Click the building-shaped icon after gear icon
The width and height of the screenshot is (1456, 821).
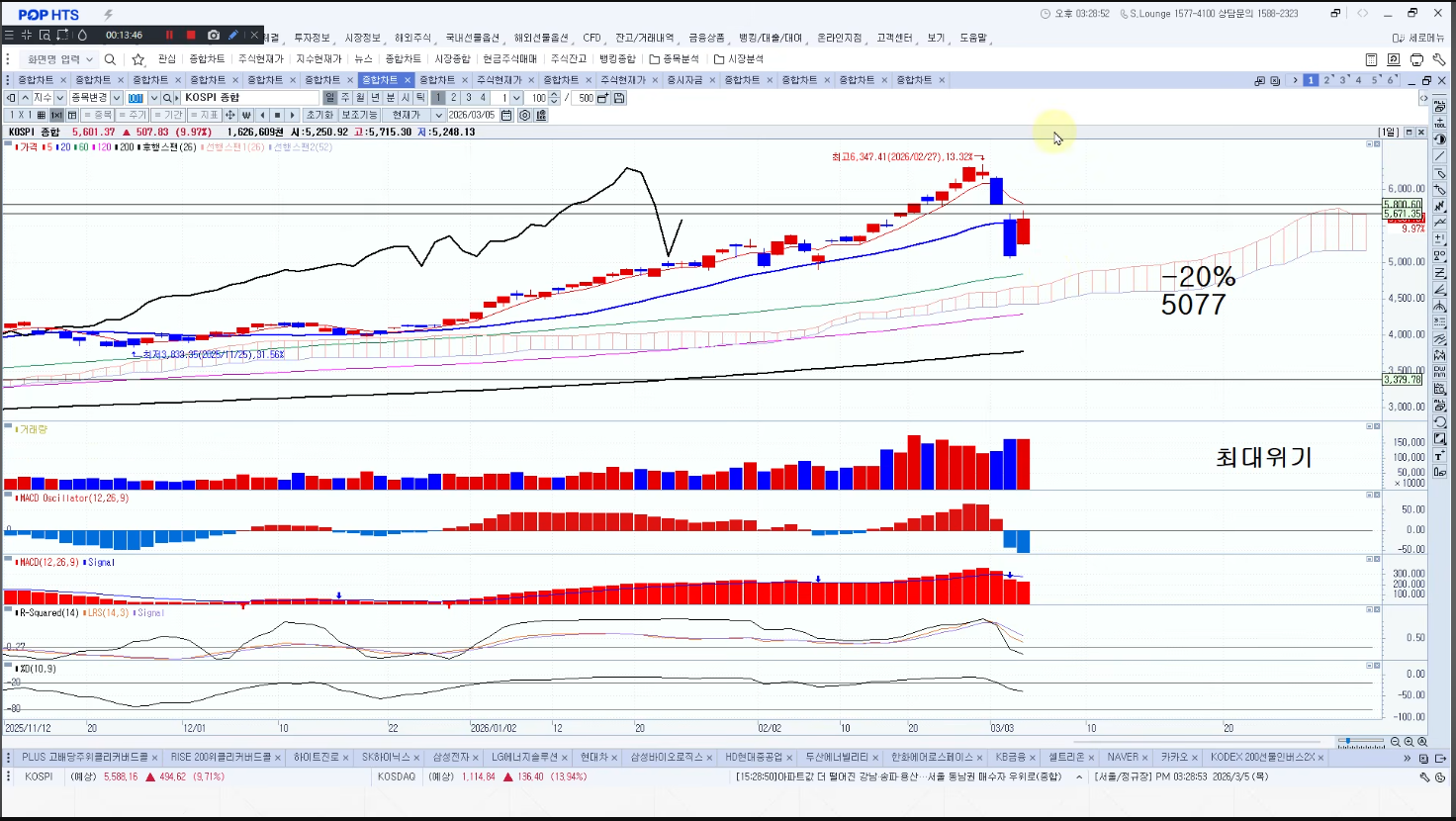541,116
